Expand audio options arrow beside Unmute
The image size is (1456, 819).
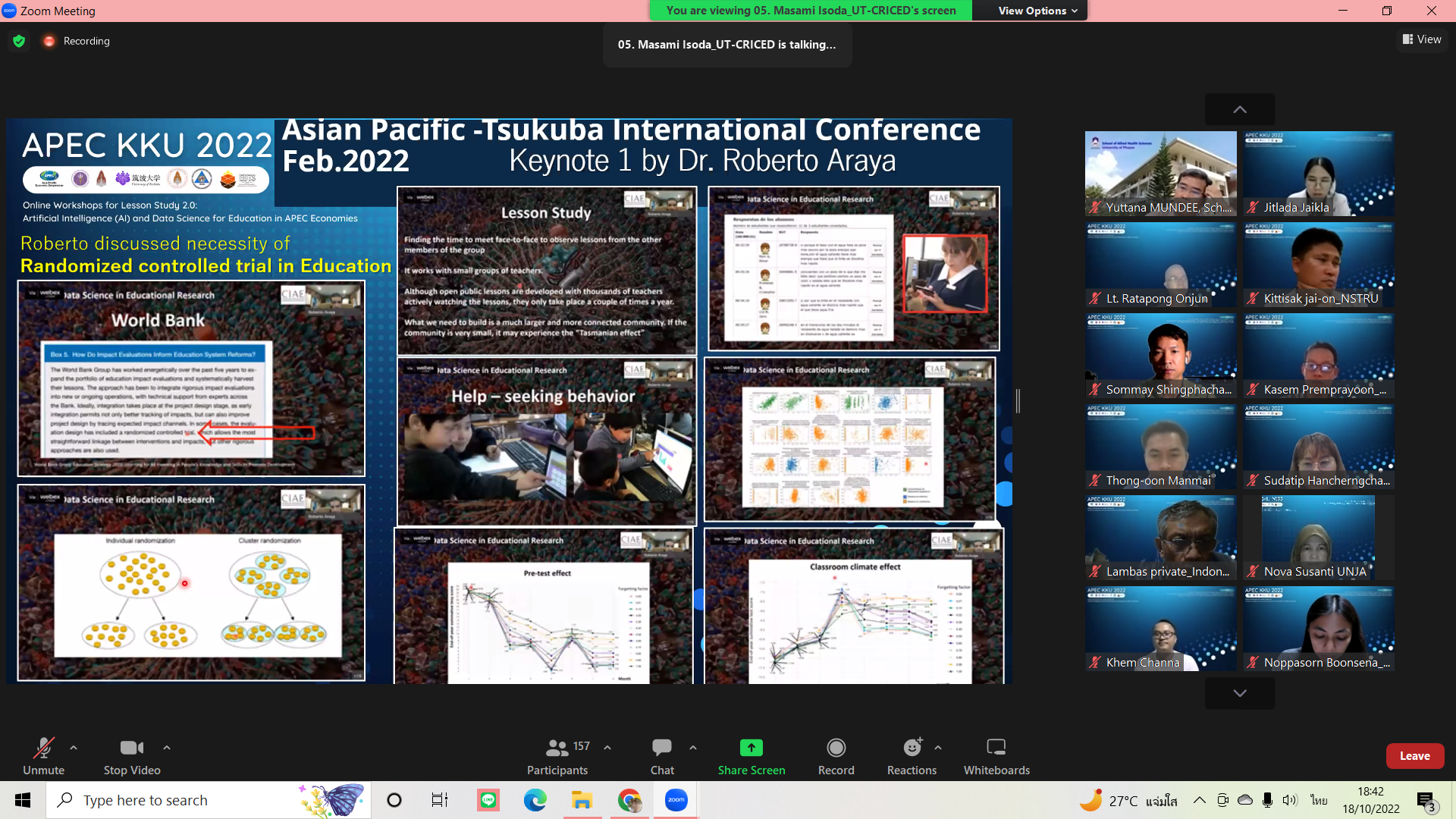tap(74, 748)
